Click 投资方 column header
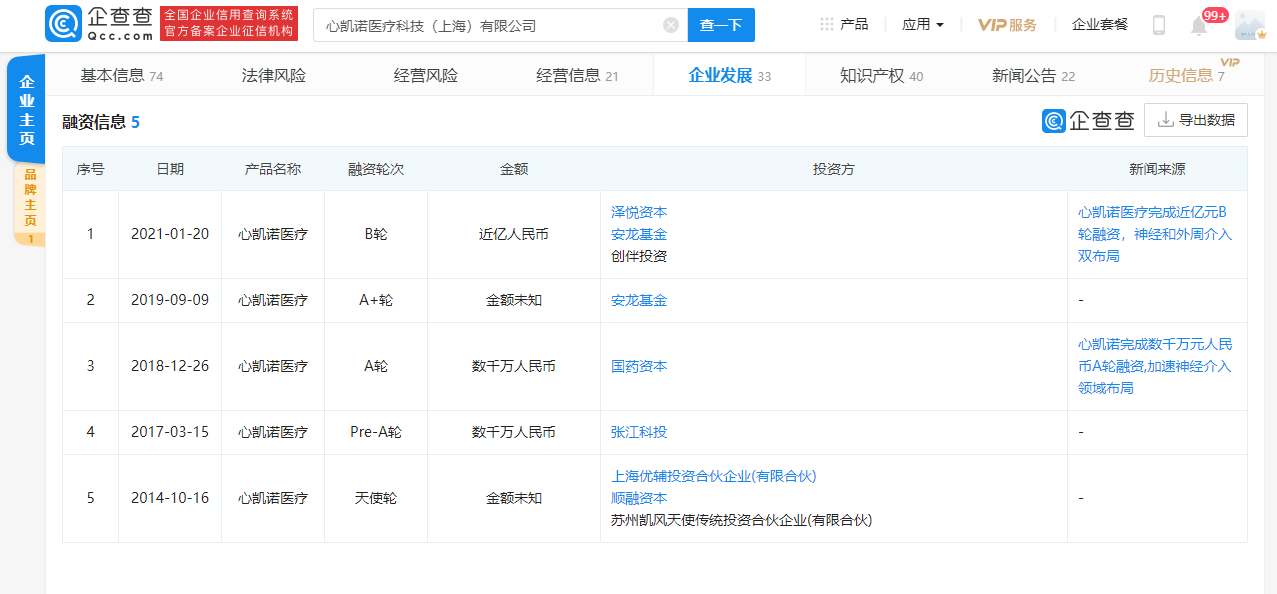 [834, 169]
